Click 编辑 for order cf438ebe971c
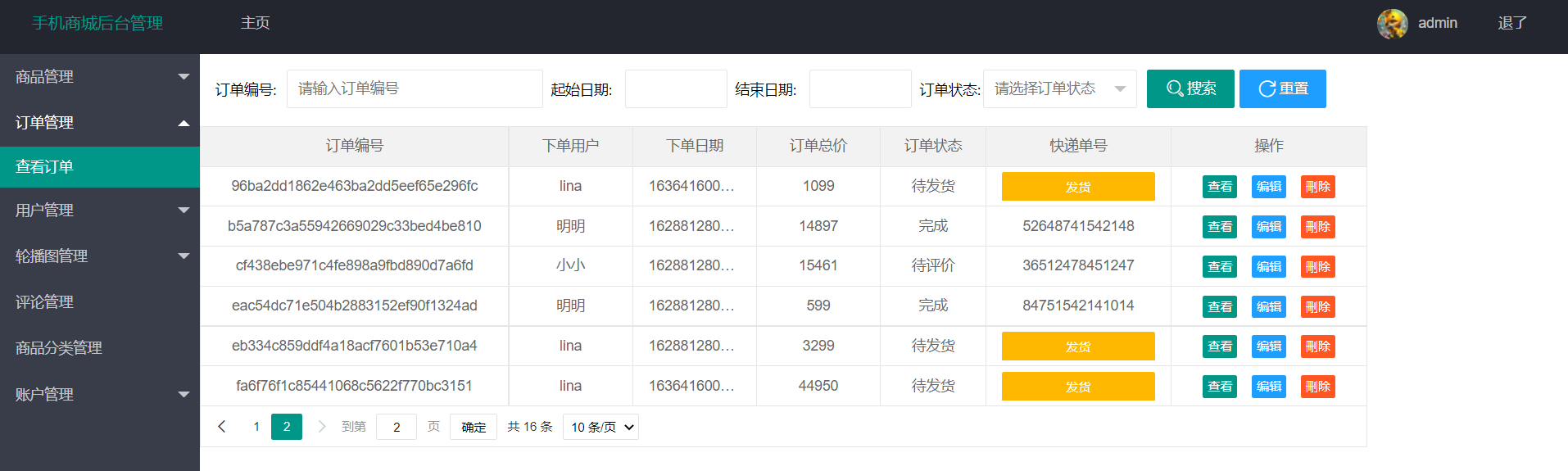This screenshot has width=1568, height=471. pos(1269,267)
